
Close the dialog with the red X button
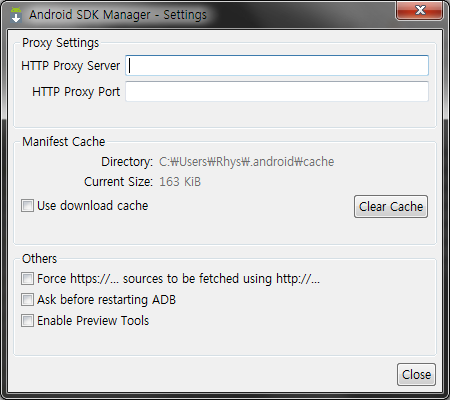point(419,10)
